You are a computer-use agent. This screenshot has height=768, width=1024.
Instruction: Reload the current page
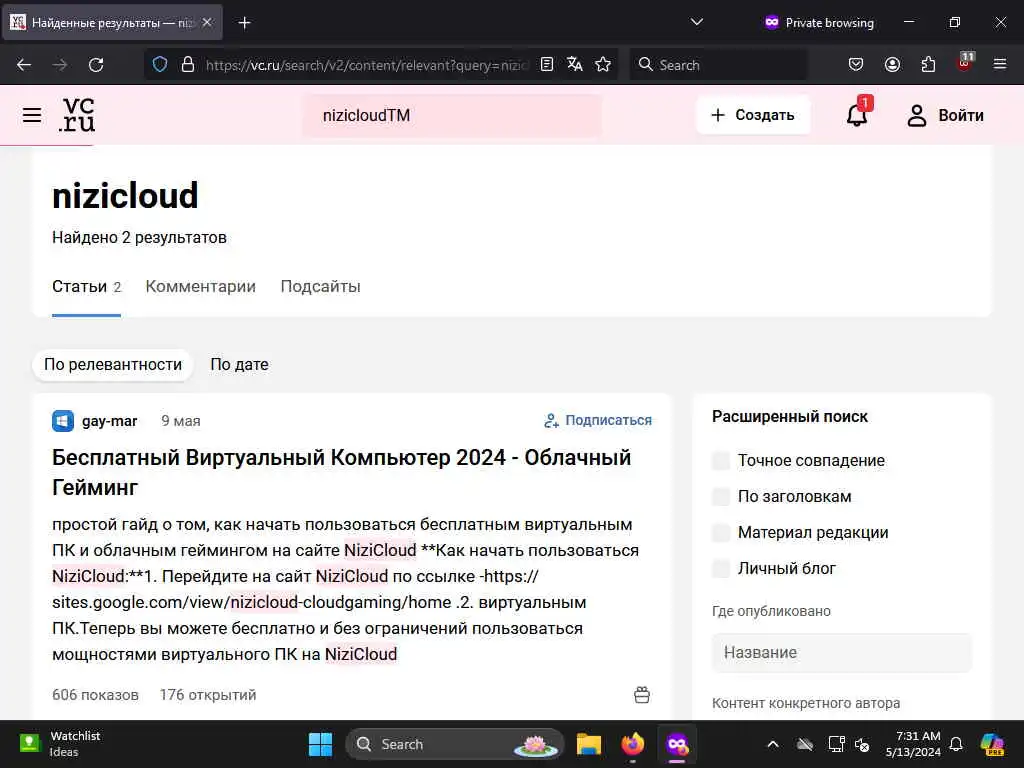click(x=96, y=65)
